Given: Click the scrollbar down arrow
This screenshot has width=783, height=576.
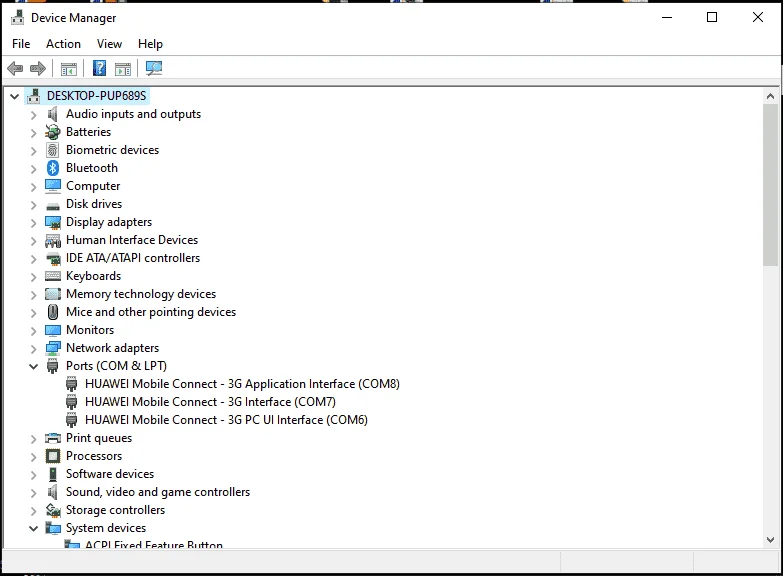Looking at the screenshot, I should 770,540.
